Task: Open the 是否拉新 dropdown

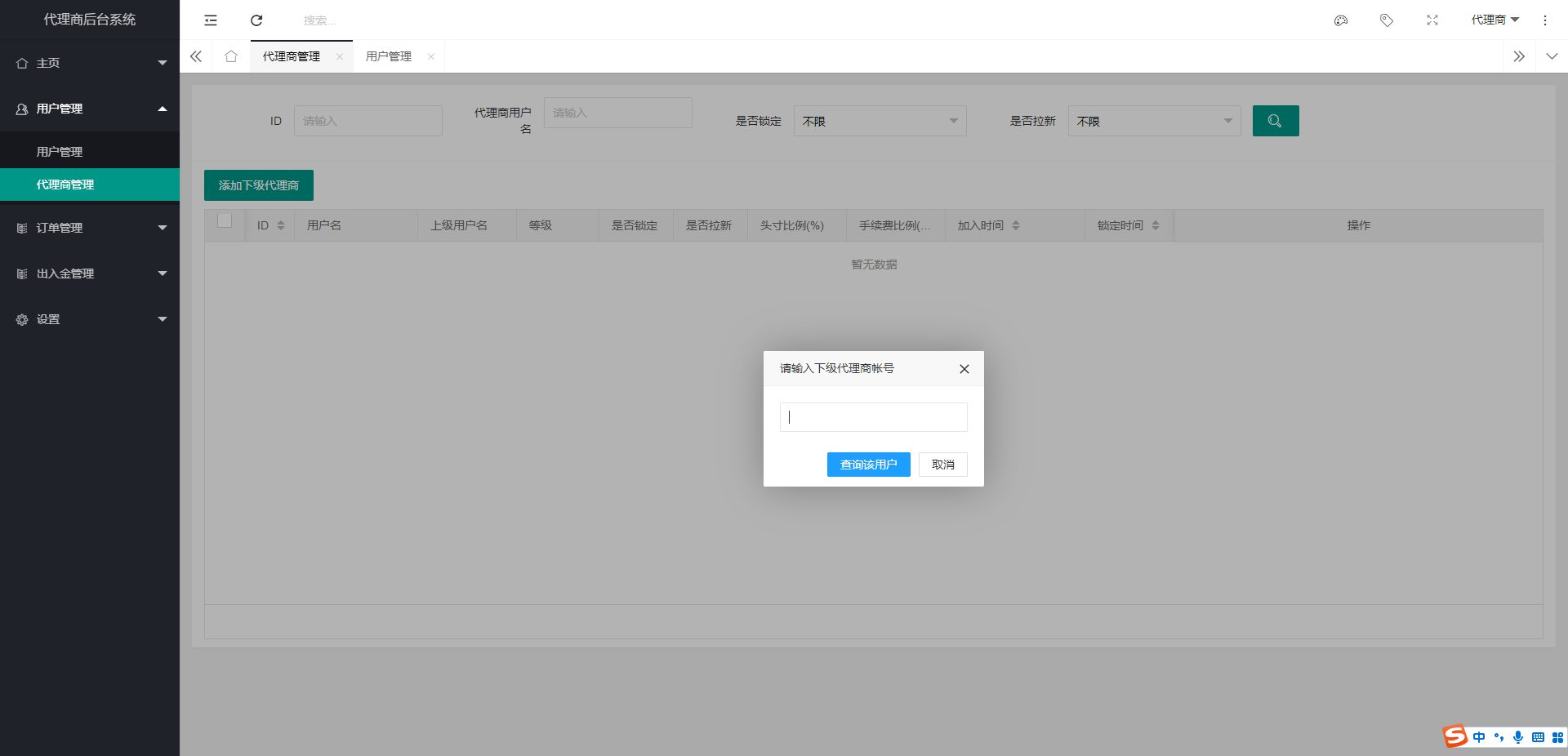Action: [1154, 121]
